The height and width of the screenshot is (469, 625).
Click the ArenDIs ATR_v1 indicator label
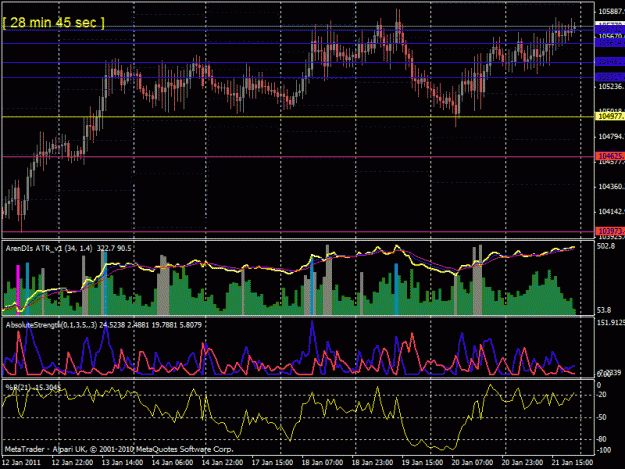point(68,248)
